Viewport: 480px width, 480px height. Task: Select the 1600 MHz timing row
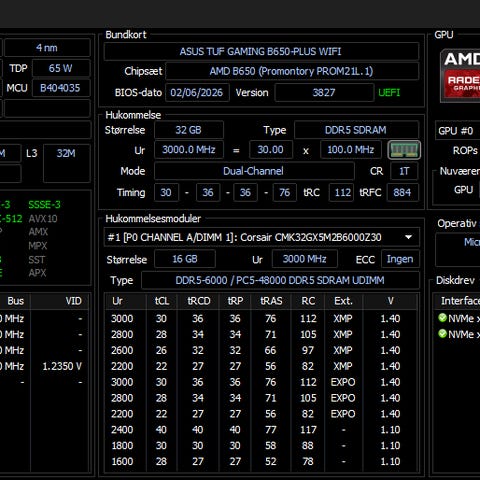pos(261,461)
